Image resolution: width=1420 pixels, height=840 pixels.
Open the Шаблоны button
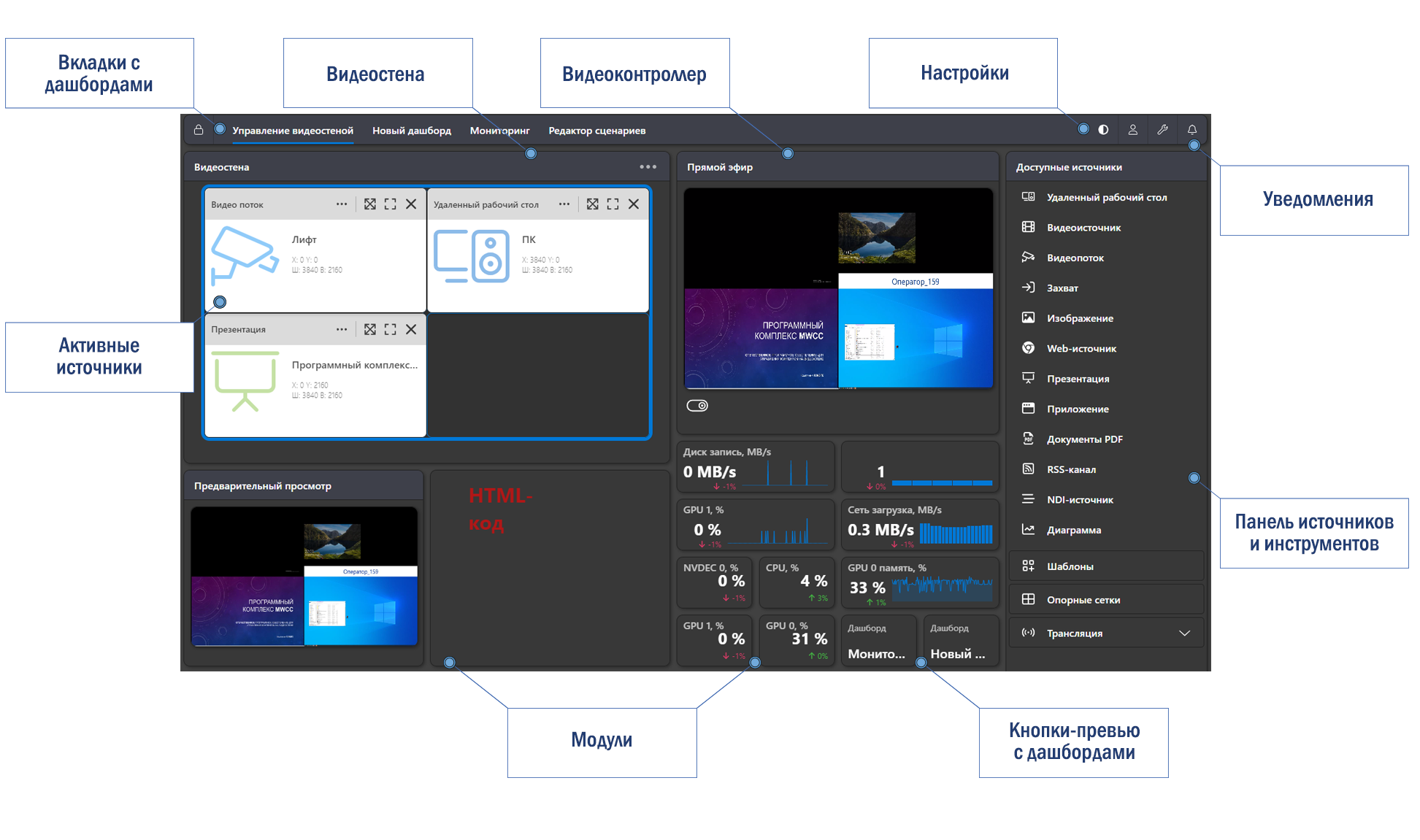[1070, 566]
